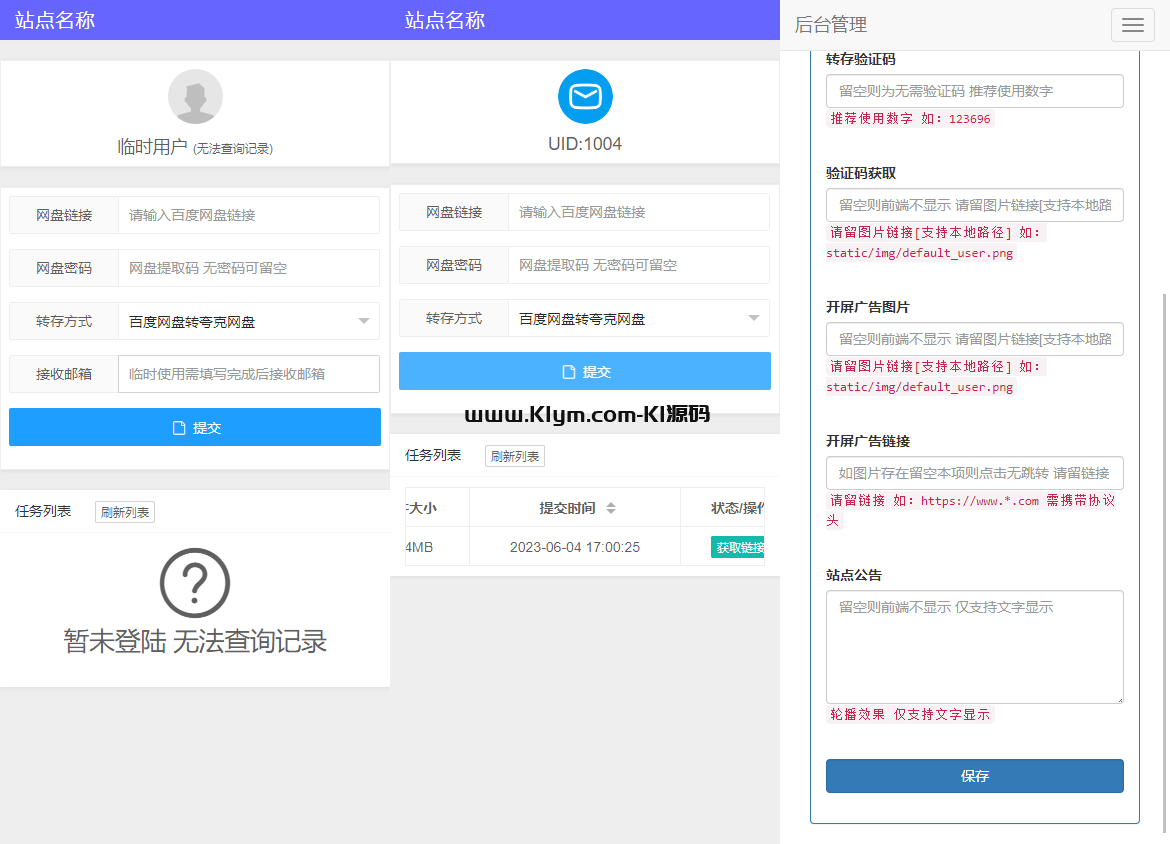Click the green 获取链接 button
Viewport: 1170px width, 844px height.
(x=738, y=547)
